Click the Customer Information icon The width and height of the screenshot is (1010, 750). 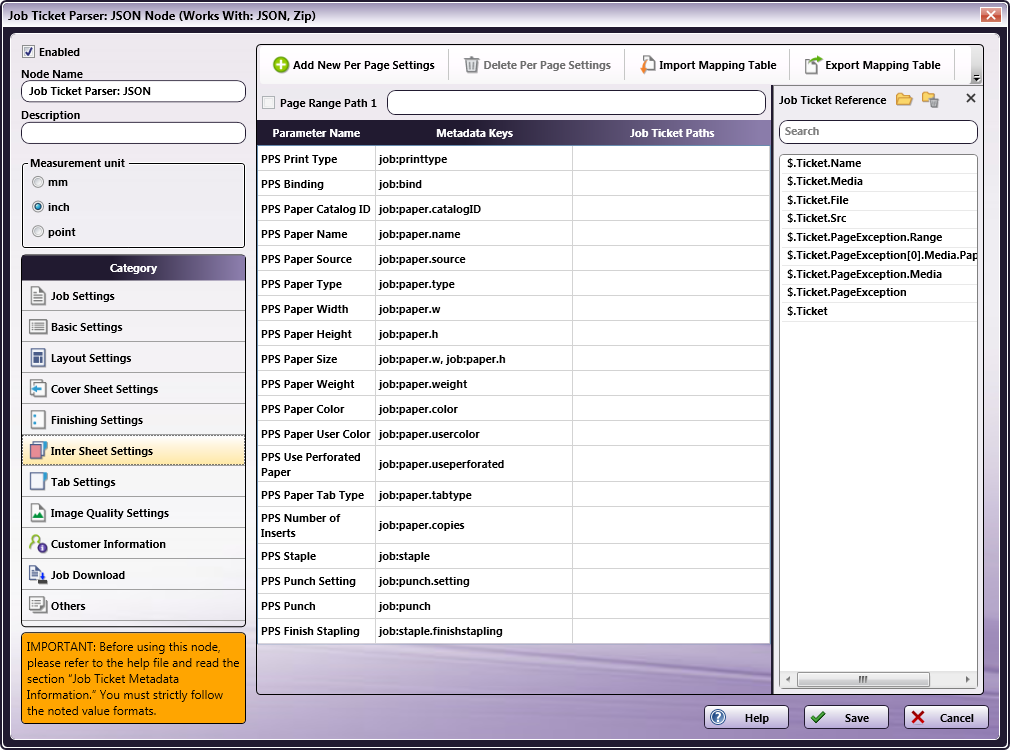[x=38, y=543]
